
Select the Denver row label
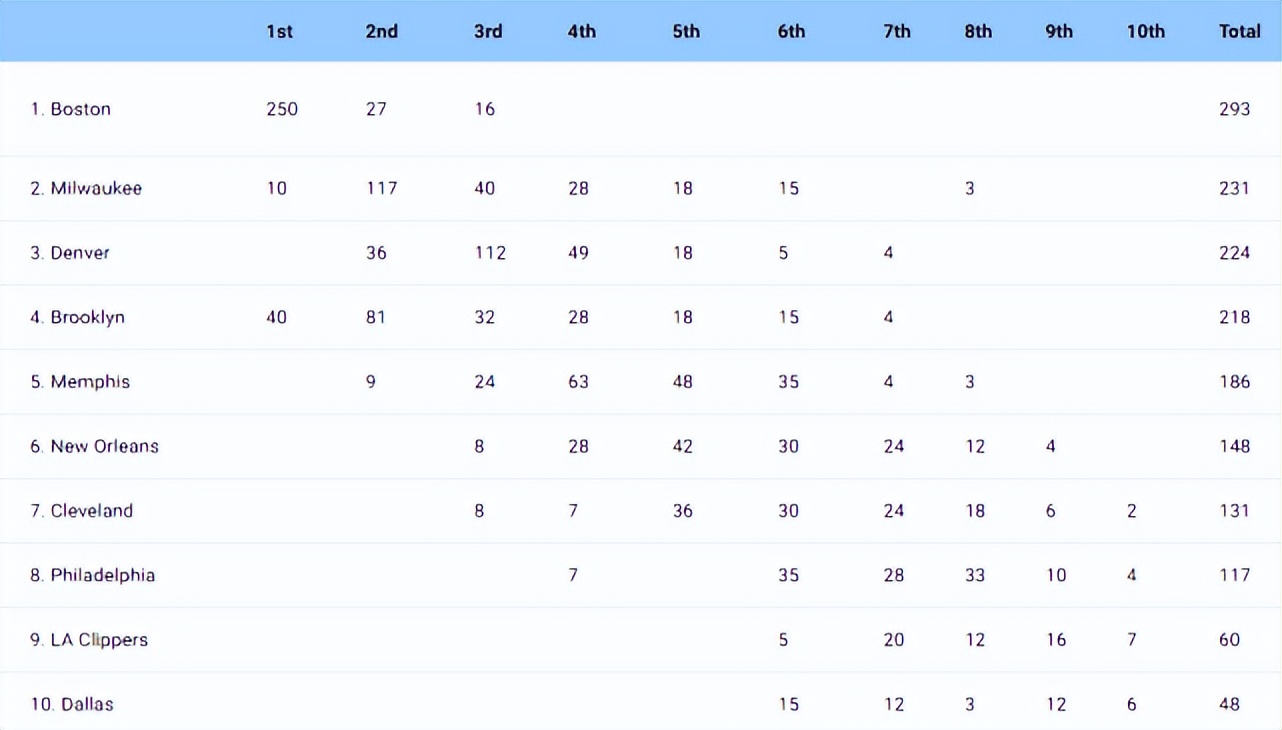(70, 253)
